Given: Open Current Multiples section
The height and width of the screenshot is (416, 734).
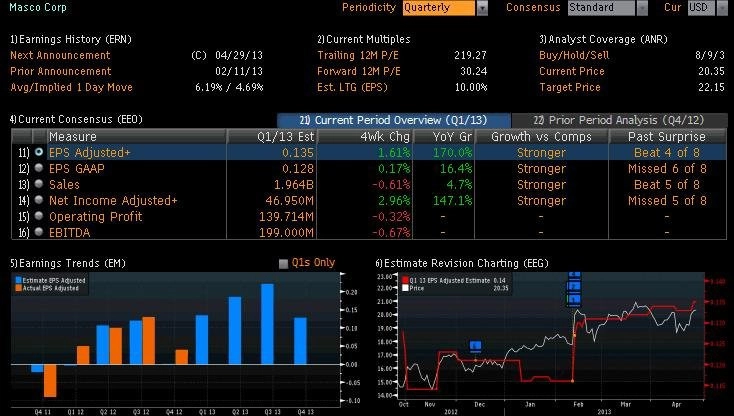Looking at the screenshot, I should click(364, 39).
